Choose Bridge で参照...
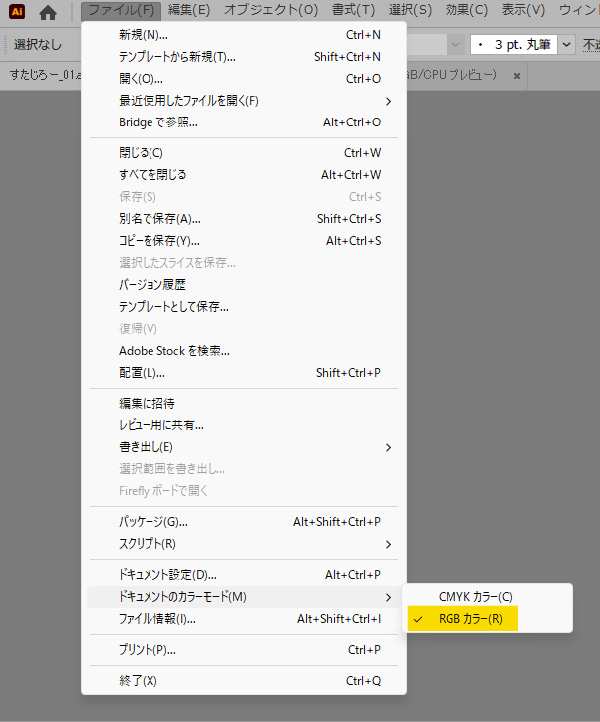Image resolution: width=600 pixels, height=722 pixels. 244,122
